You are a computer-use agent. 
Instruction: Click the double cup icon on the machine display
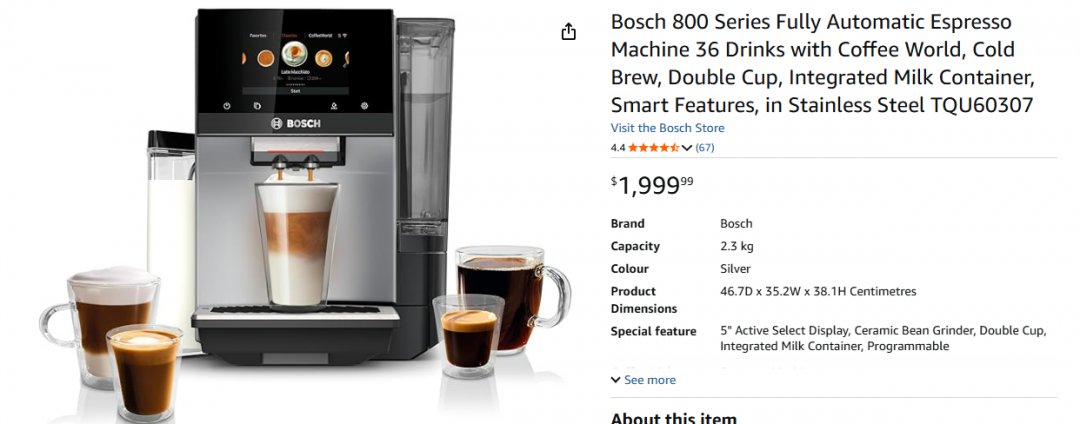(x=257, y=106)
